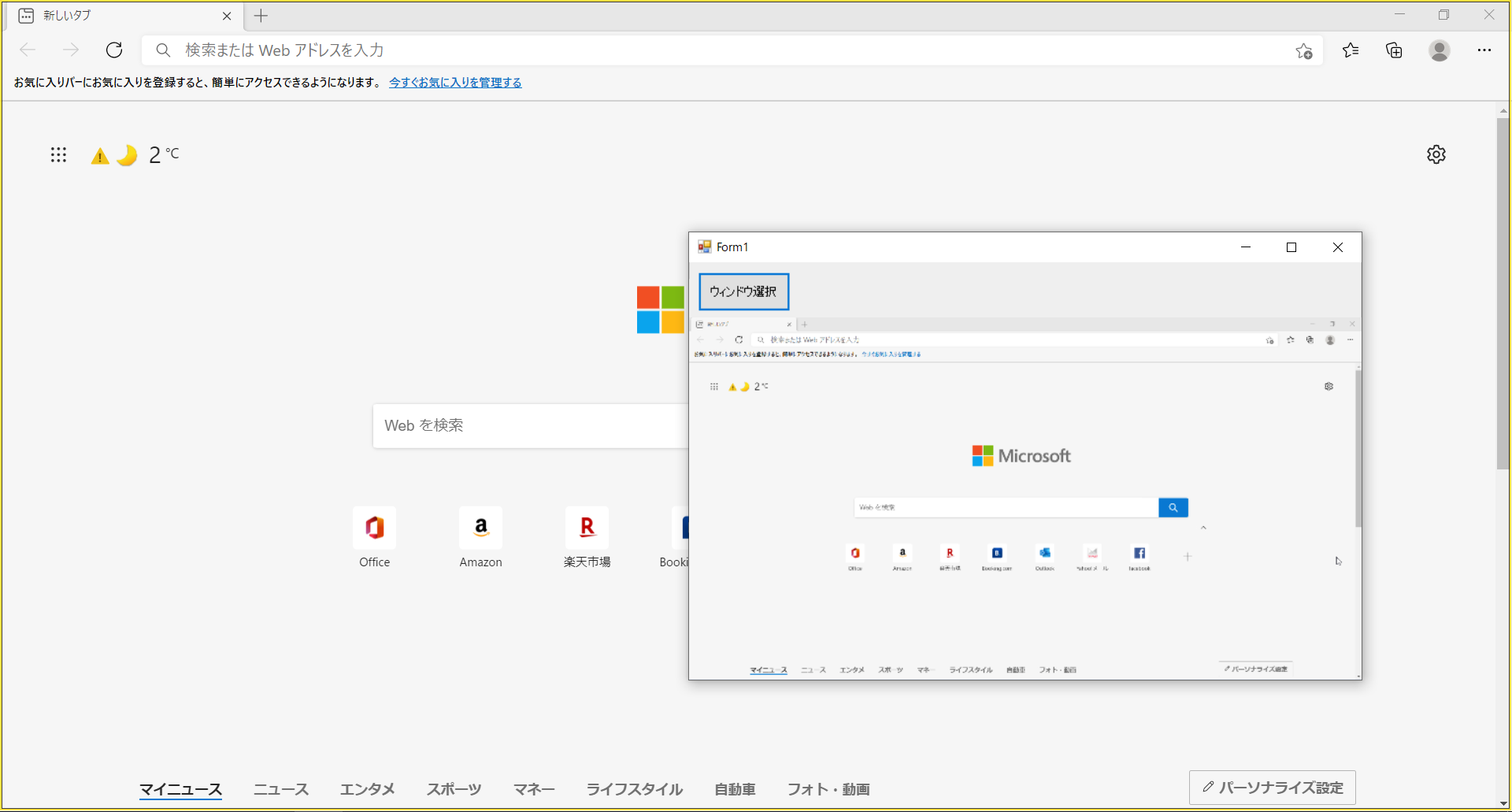Open the 今すぐお気に入りを管理する link
Viewport: 1512px width, 812px height.
pos(455,83)
